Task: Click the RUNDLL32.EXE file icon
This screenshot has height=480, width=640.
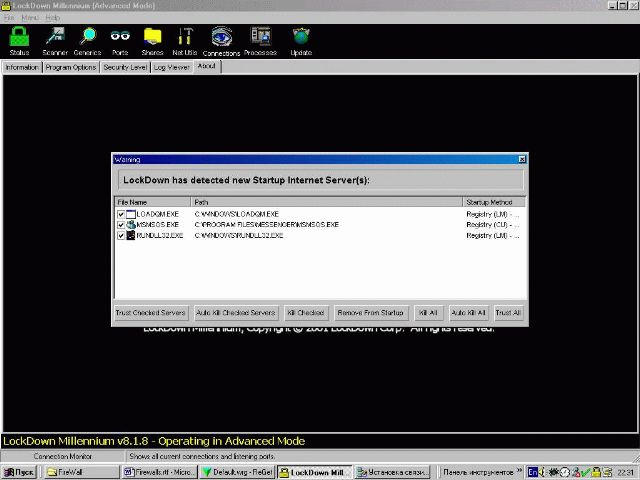Action: tap(131, 236)
